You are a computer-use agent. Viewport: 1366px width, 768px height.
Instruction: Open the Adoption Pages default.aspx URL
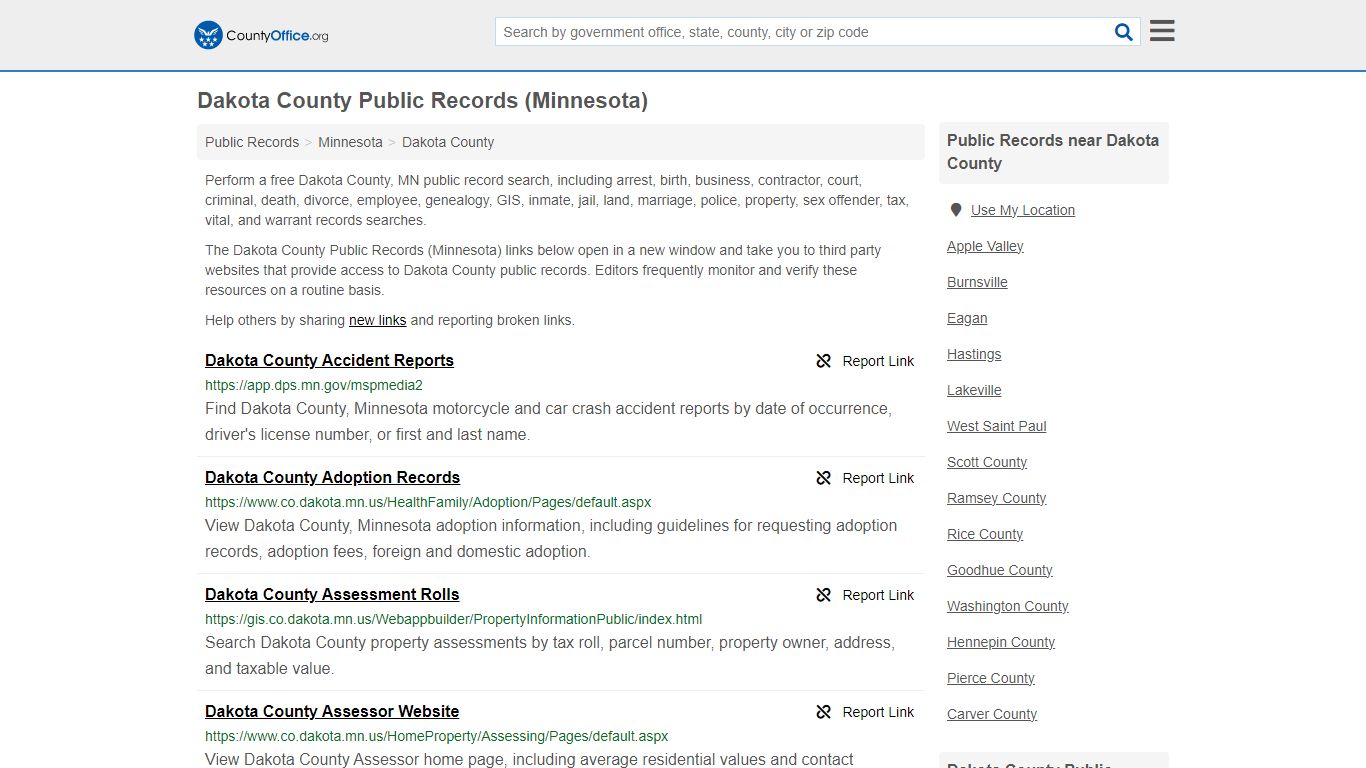coord(428,502)
